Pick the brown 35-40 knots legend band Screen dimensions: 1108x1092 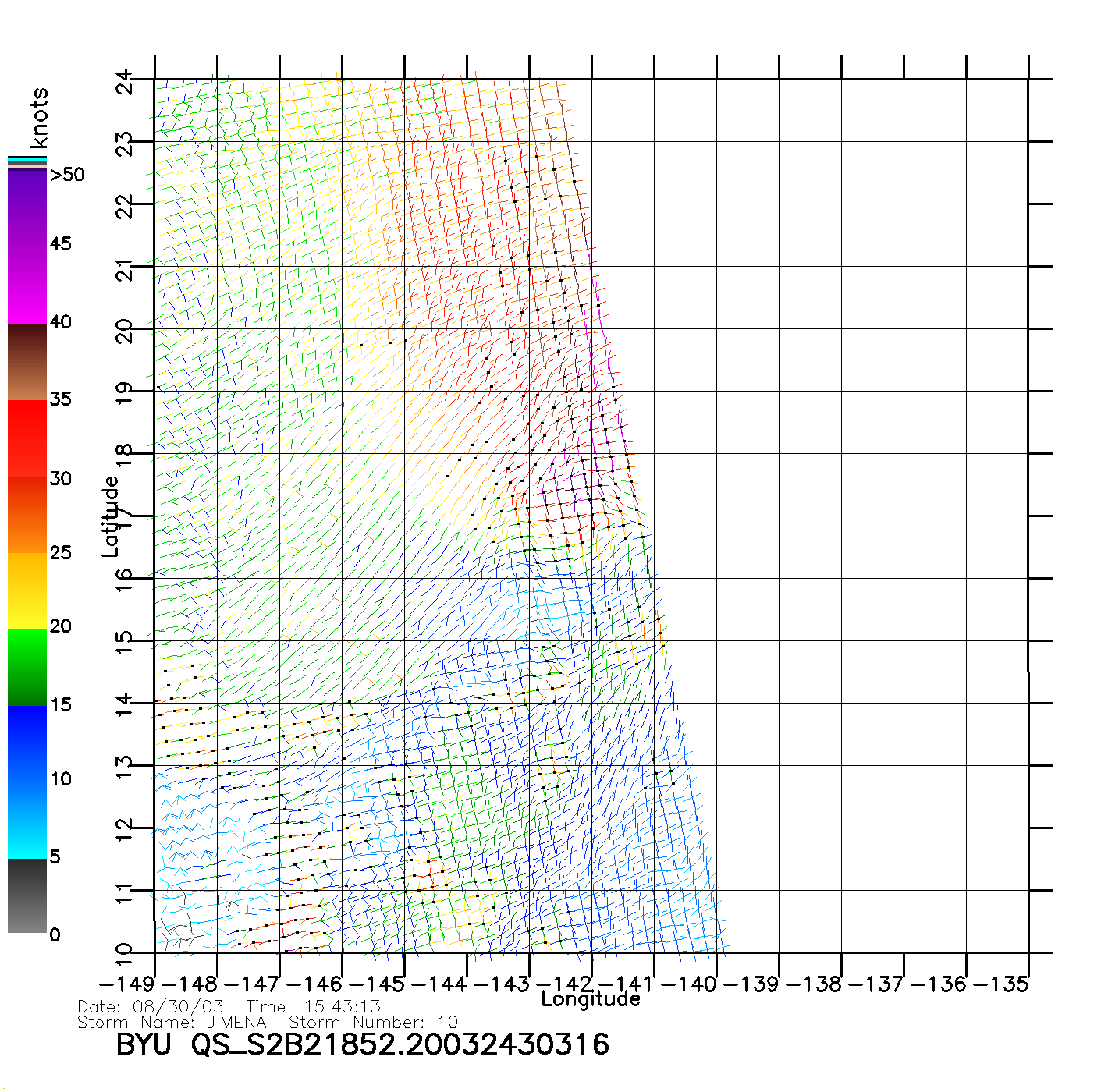pyautogui.click(x=27, y=362)
